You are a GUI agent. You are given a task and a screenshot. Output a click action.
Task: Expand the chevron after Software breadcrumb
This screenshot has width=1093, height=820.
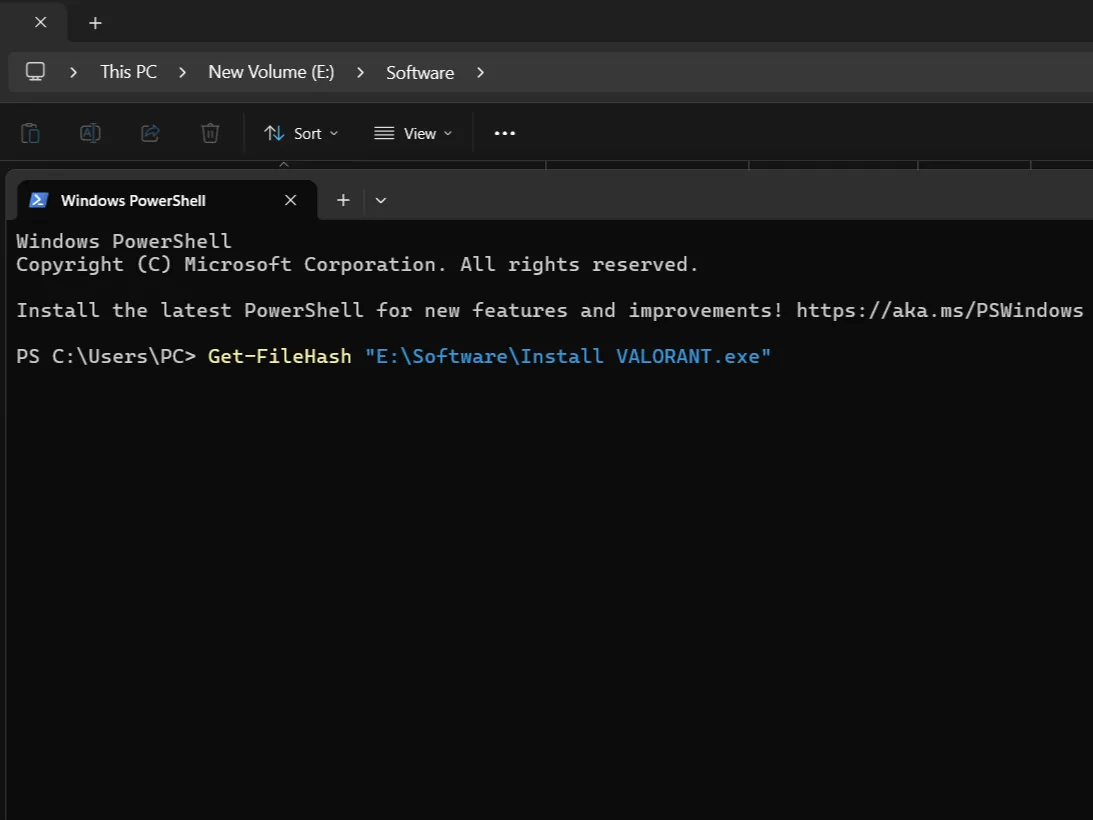[x=480, y=72]
